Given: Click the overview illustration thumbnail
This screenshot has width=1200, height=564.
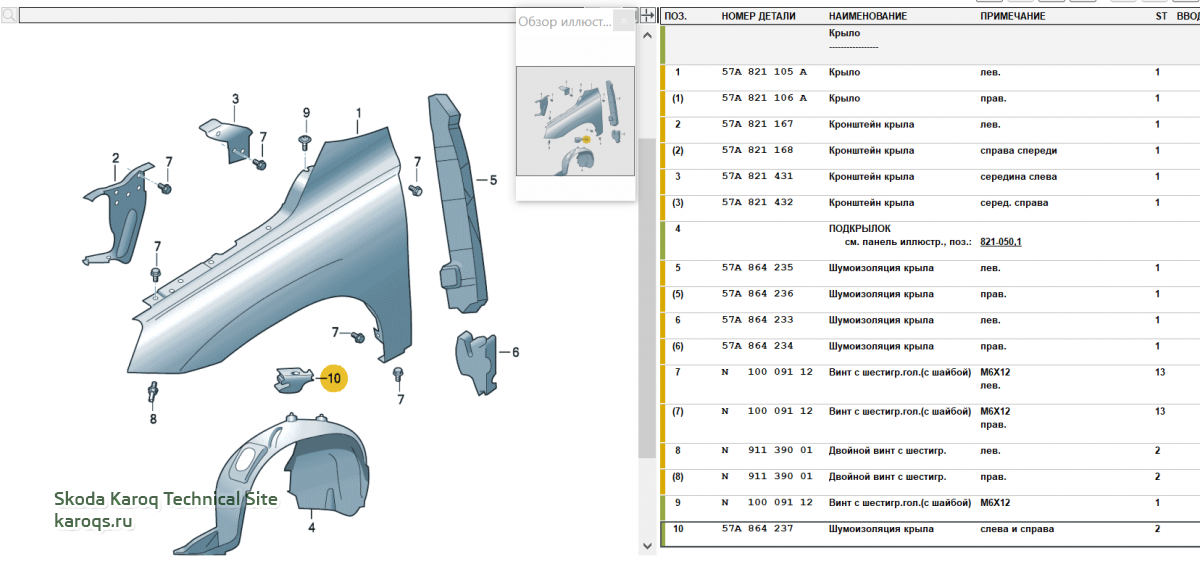Looking at the screenshot, I should [575, 120].
